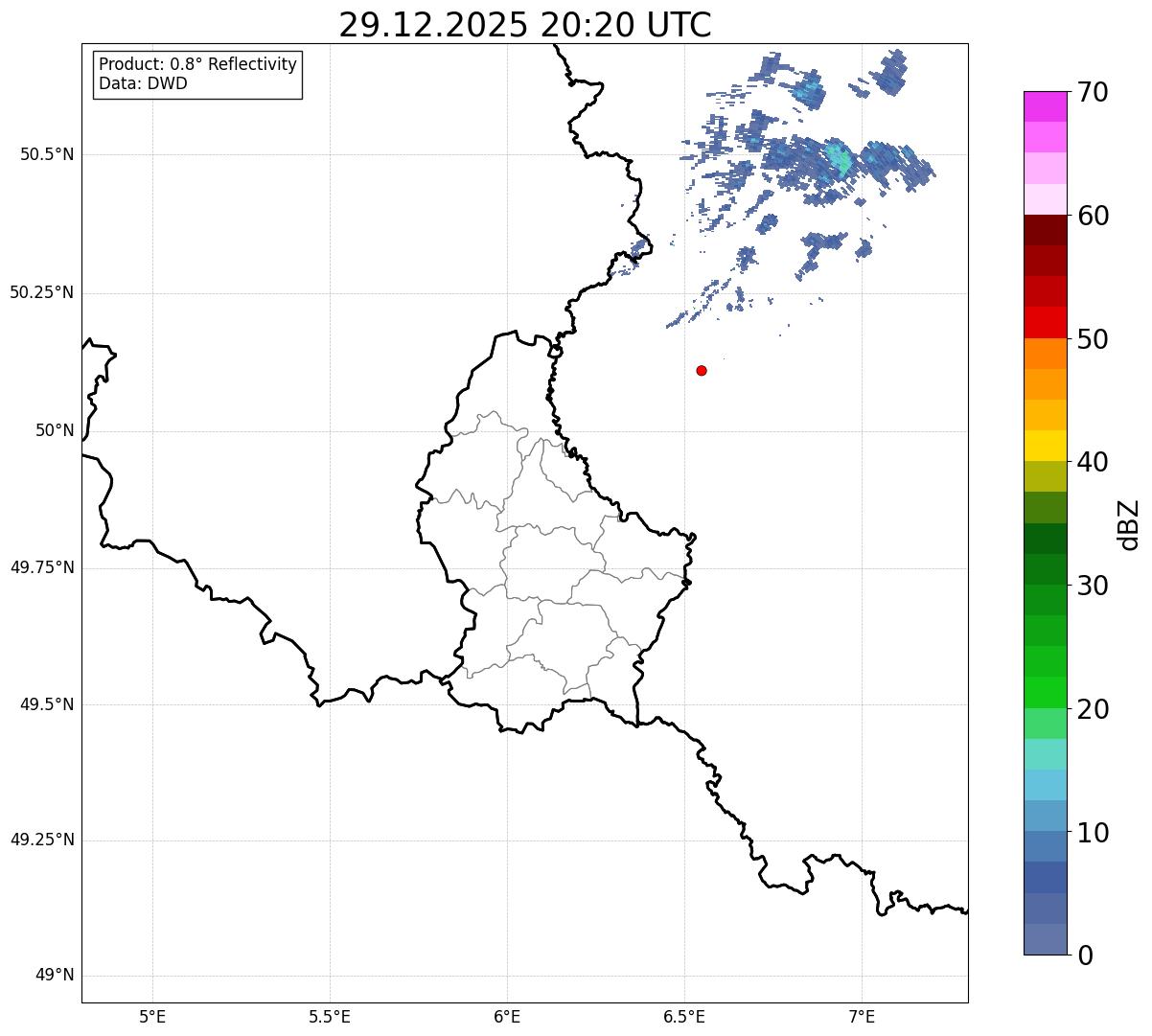Click the 5°E longitude label
Image resolution: width=1152 pixels, height=1036 pixels.
click(152, 1016)
